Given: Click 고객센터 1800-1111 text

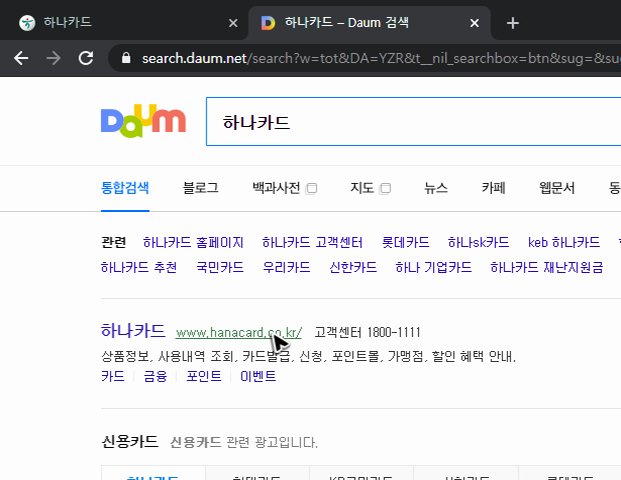Looking at the screenshot, I should (368, 332).
